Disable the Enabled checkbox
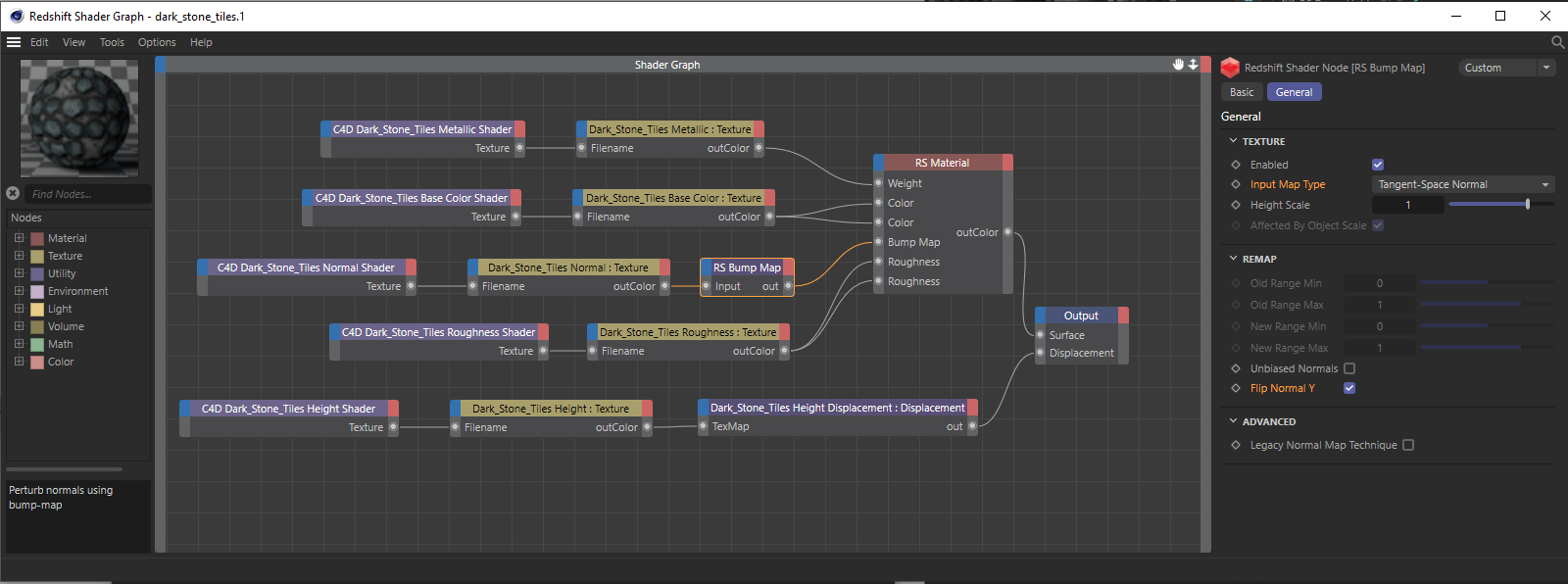This screenshot has height=584, width=1568. [1378, 165]
